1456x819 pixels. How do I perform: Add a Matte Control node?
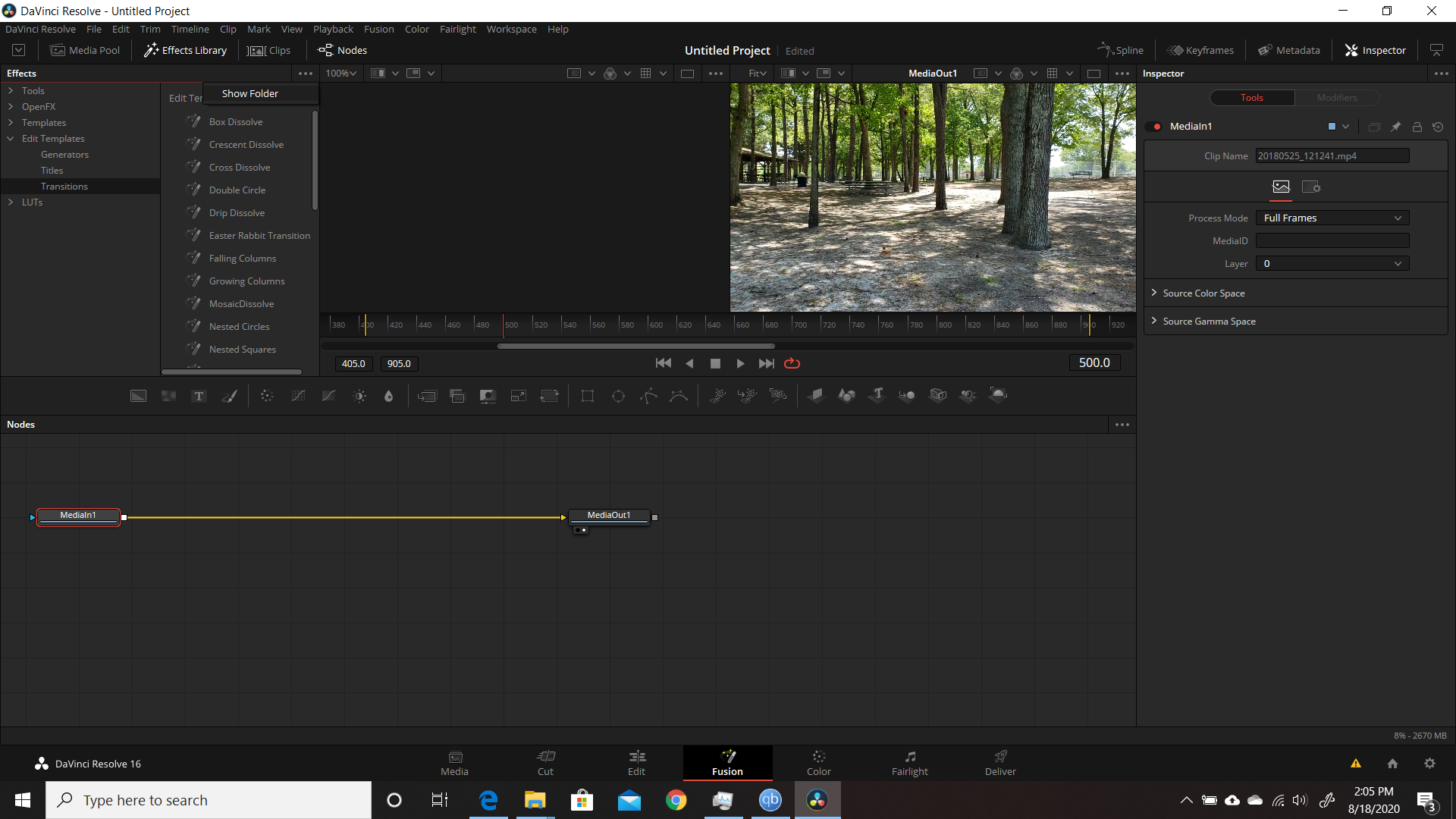[488, 396]
